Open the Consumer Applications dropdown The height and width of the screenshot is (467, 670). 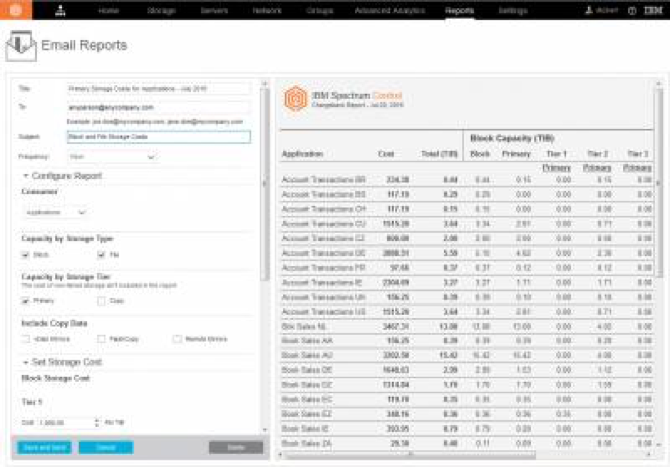(55, 212)
